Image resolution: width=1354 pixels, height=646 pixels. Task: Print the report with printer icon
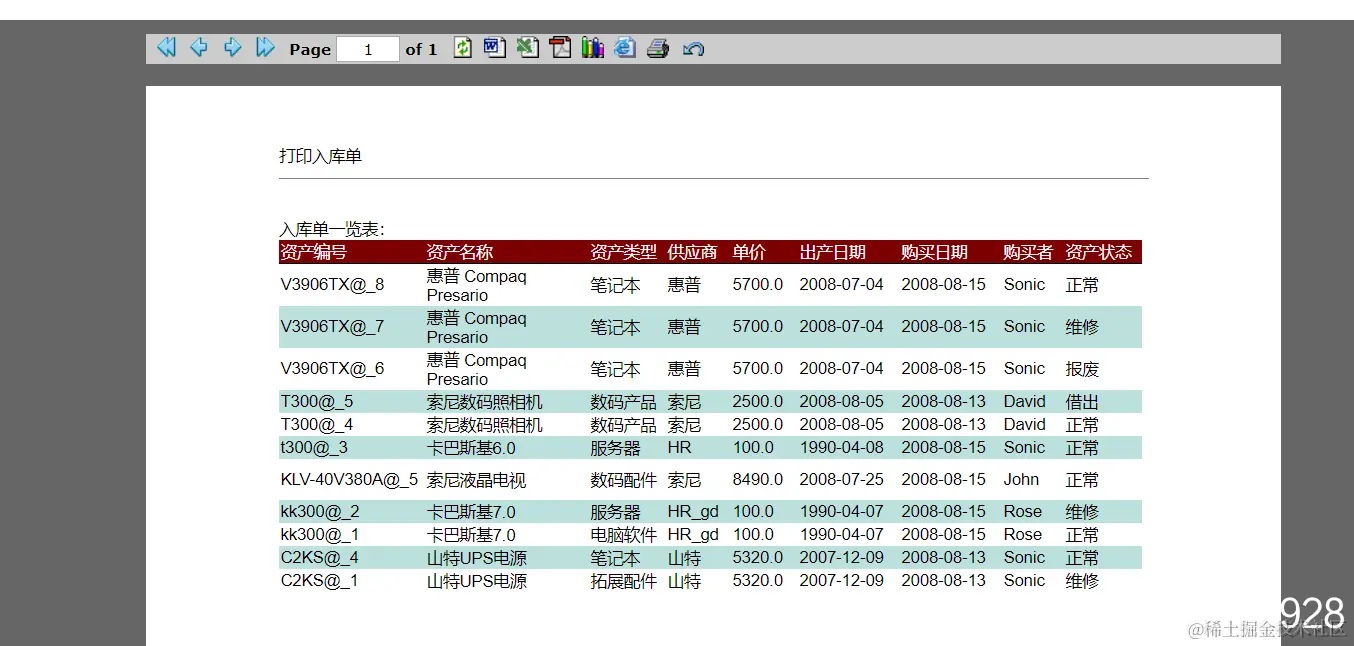[x=657, y=47]
